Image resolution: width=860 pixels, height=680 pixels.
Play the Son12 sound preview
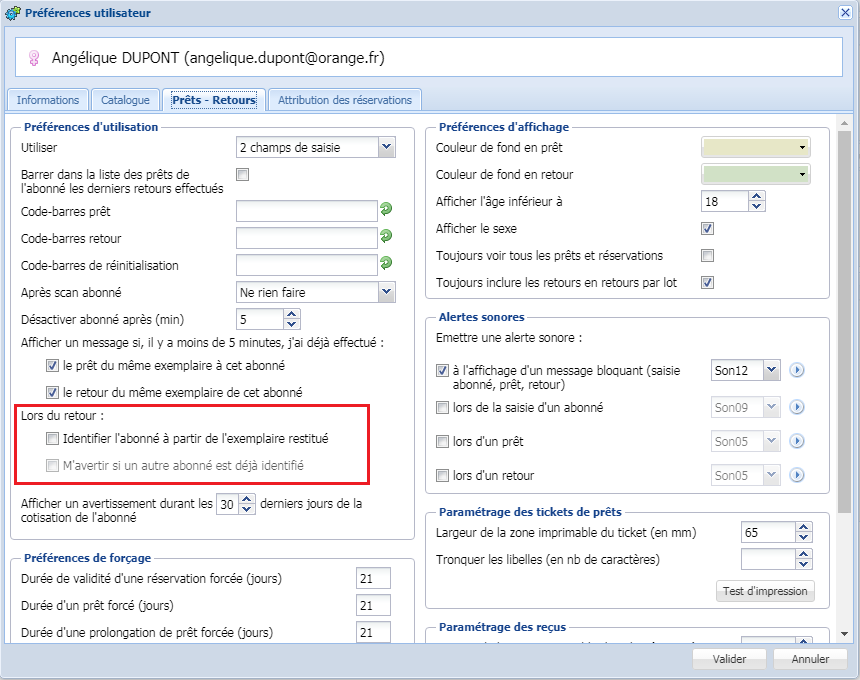[x=797, y=370]
